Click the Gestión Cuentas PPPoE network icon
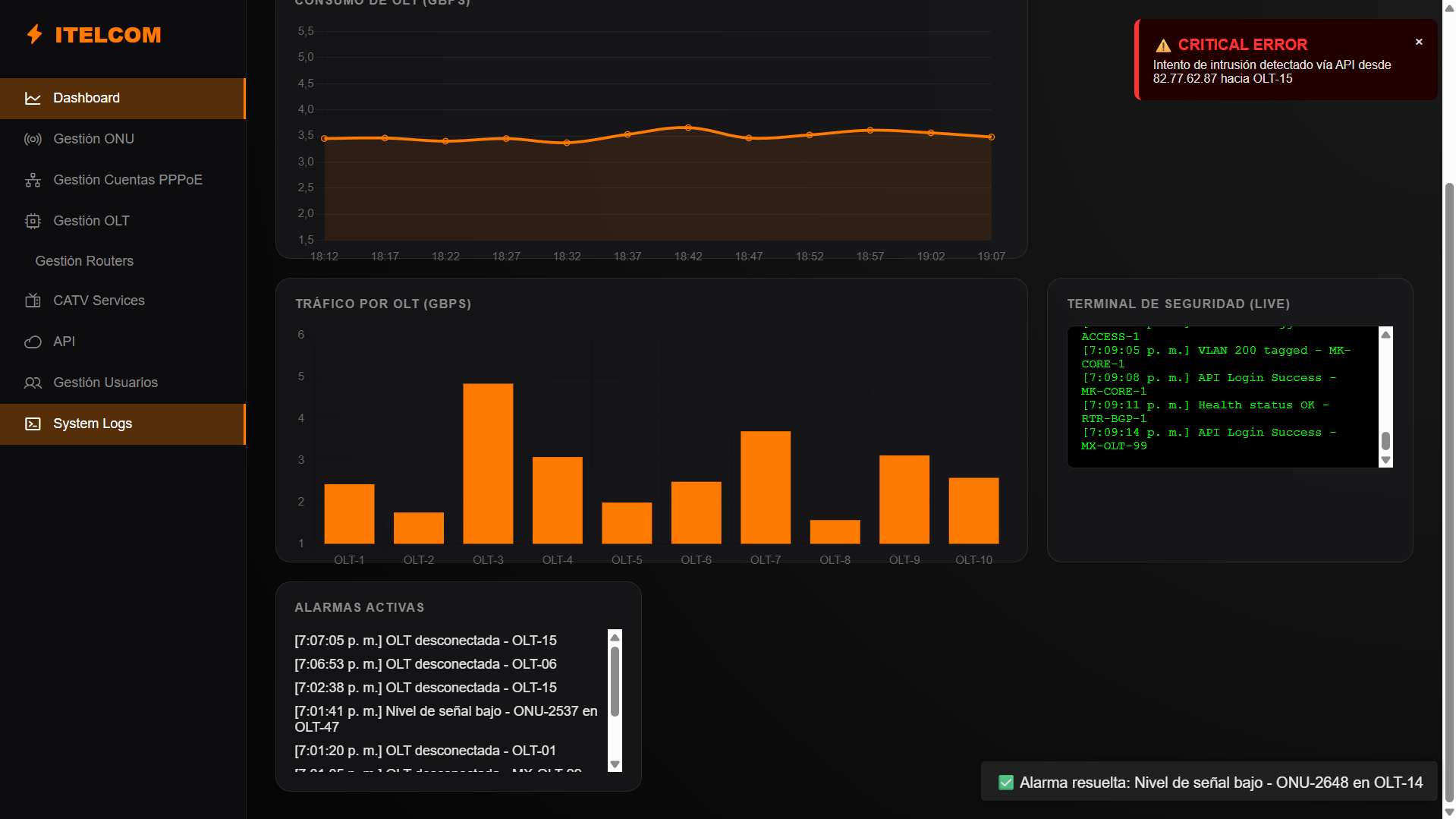This screenshot has height=819, width=1456. click(33, 181)
